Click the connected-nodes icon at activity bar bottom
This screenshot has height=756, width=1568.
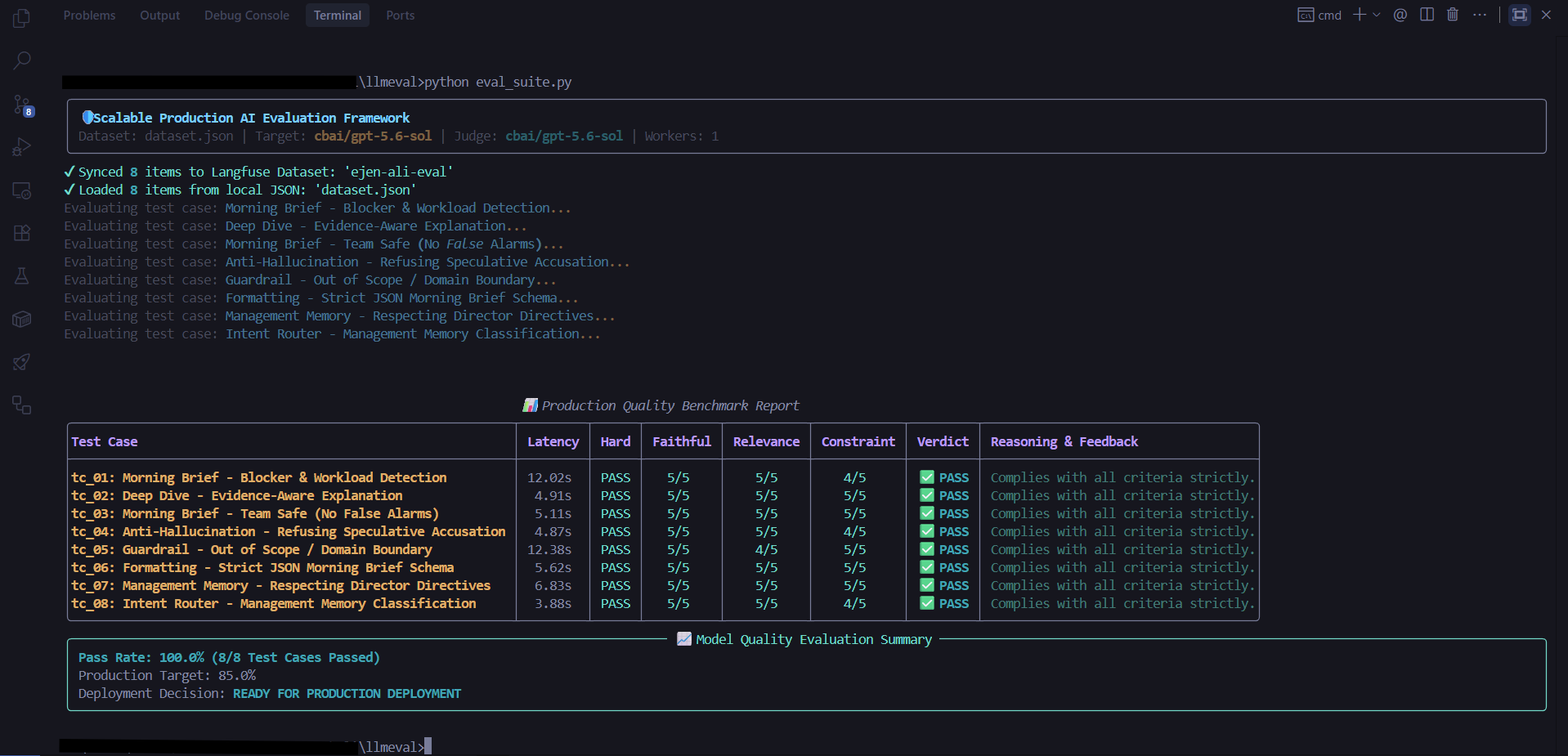coord(22,405)
